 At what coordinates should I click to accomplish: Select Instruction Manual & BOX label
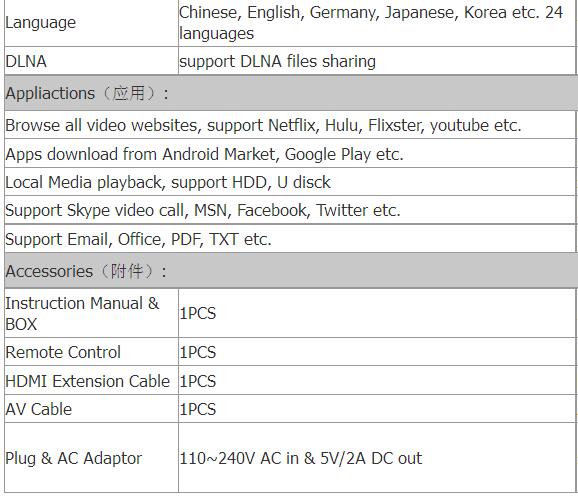point(82,314)
